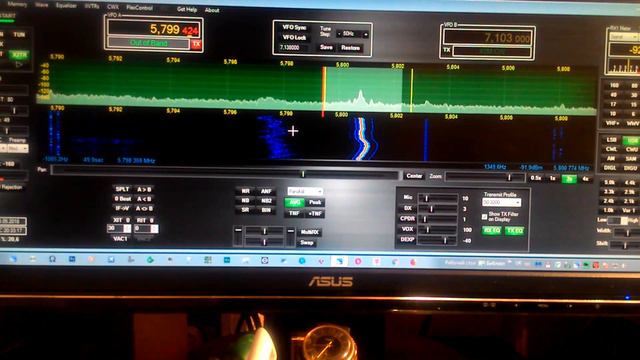Screen dimensions: 640x360
Task: Toggle the RX EQ button
Action: 491,231
